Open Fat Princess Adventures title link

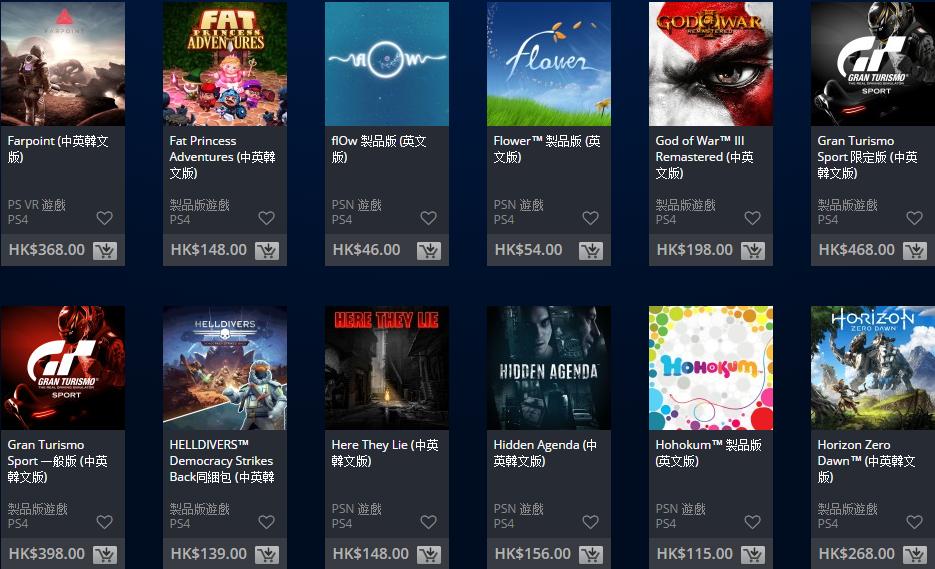(x=222, y=157)
